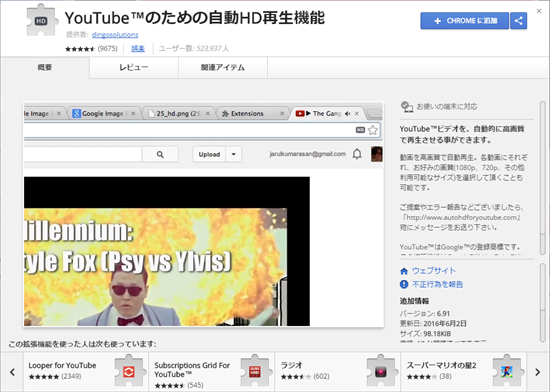550x392 pixels.
Task: Click the HD puzzle-piece extension icon
Action: [x=41, y=21]
